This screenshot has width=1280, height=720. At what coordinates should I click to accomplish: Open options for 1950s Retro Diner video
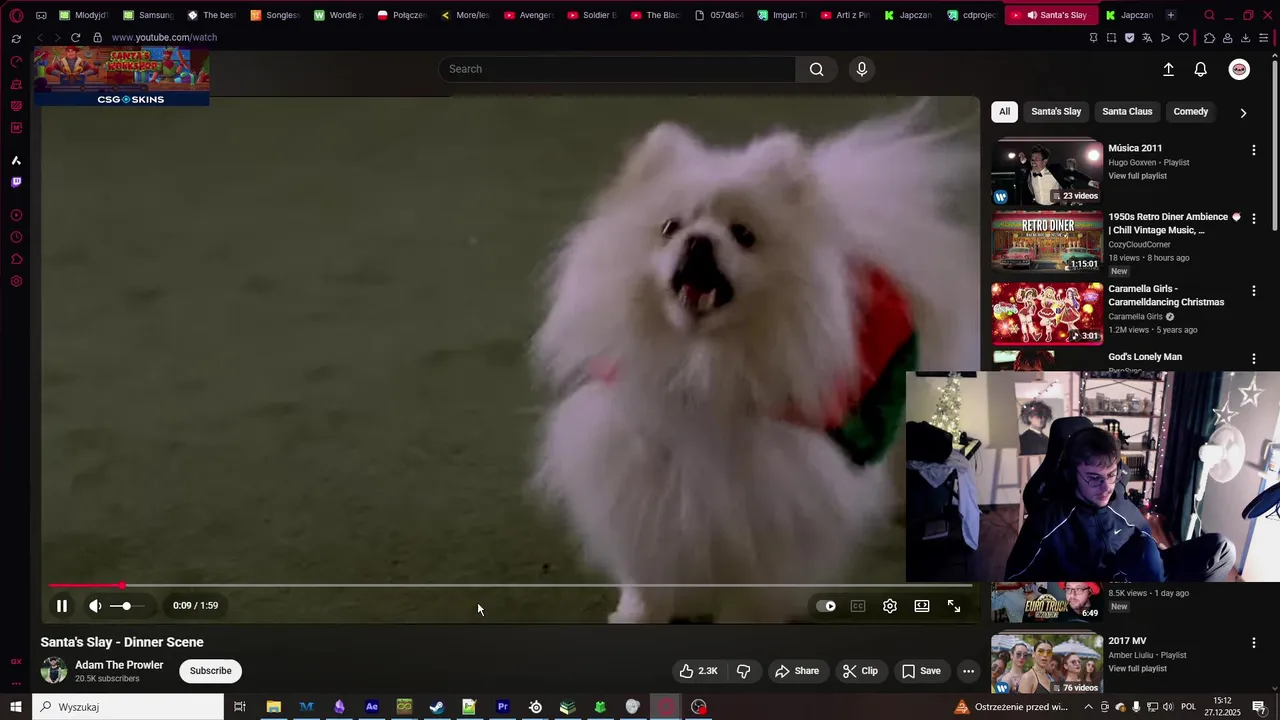1254,219
